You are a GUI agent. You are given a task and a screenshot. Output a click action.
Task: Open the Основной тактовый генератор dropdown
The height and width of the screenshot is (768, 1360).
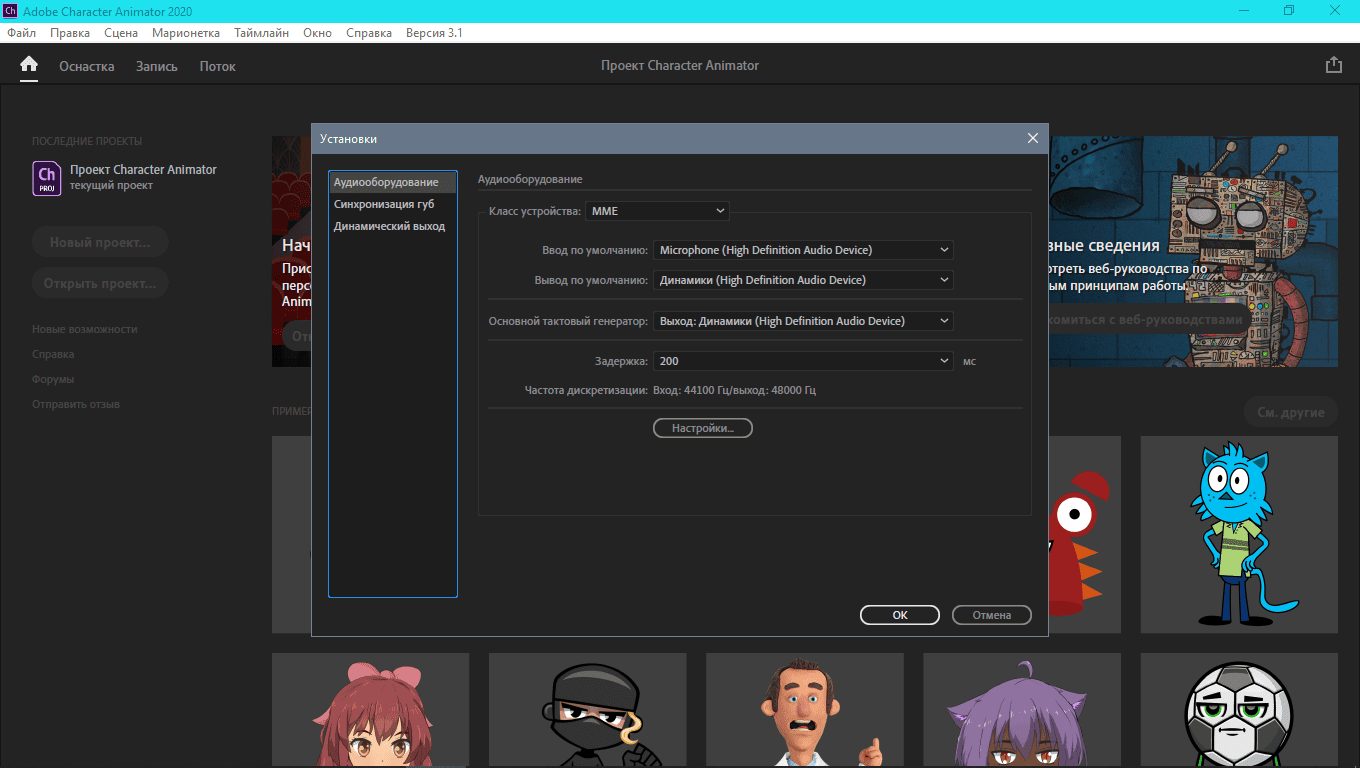(x=803, y=321)
